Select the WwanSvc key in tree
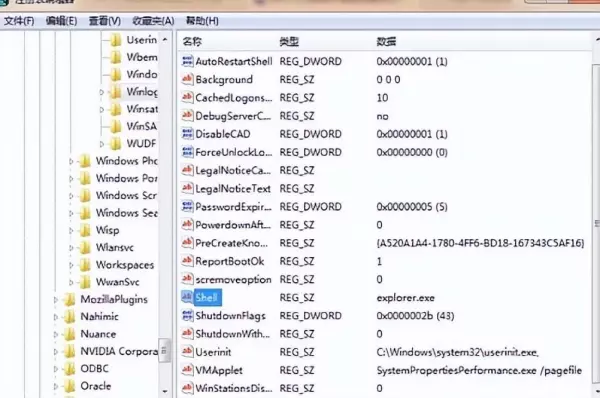Viewport: 600px width, 398px height. point(117,282)
